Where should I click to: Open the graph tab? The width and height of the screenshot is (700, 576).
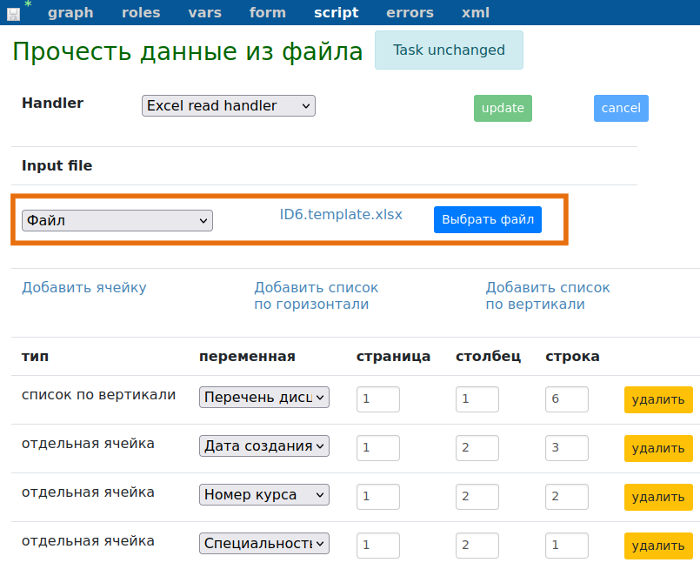(x=70, y=13)
